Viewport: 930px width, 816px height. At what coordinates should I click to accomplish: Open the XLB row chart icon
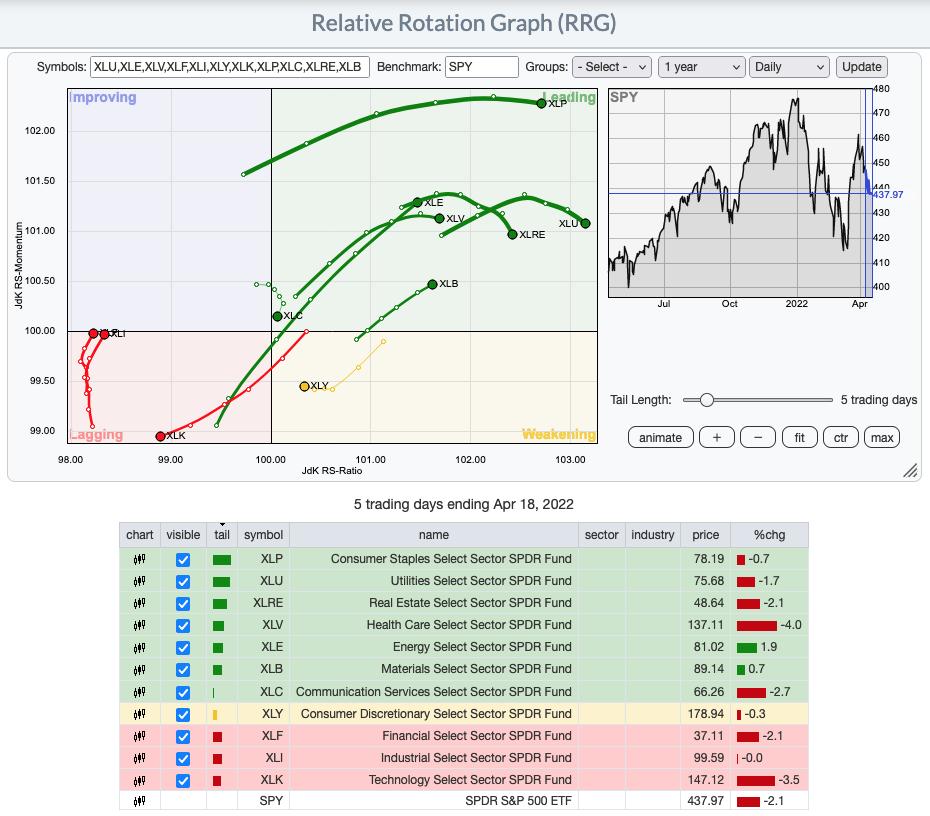click(139, 670)
